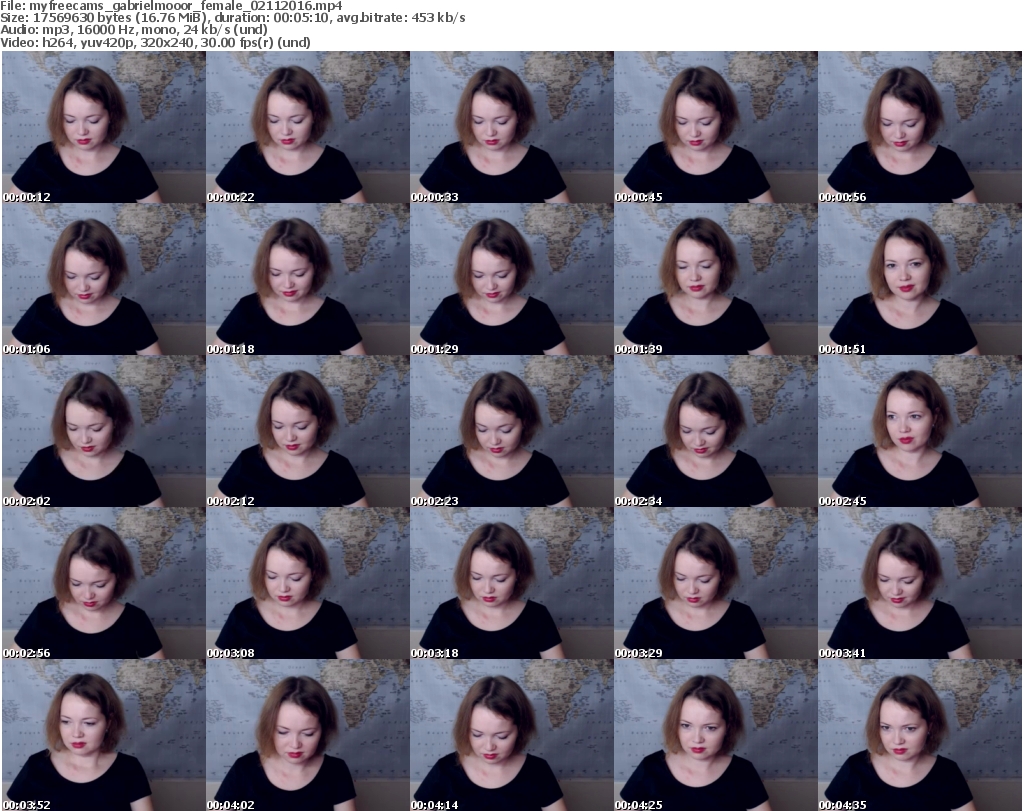Choose the frame labeled 00:00:56

pos(919,127)
